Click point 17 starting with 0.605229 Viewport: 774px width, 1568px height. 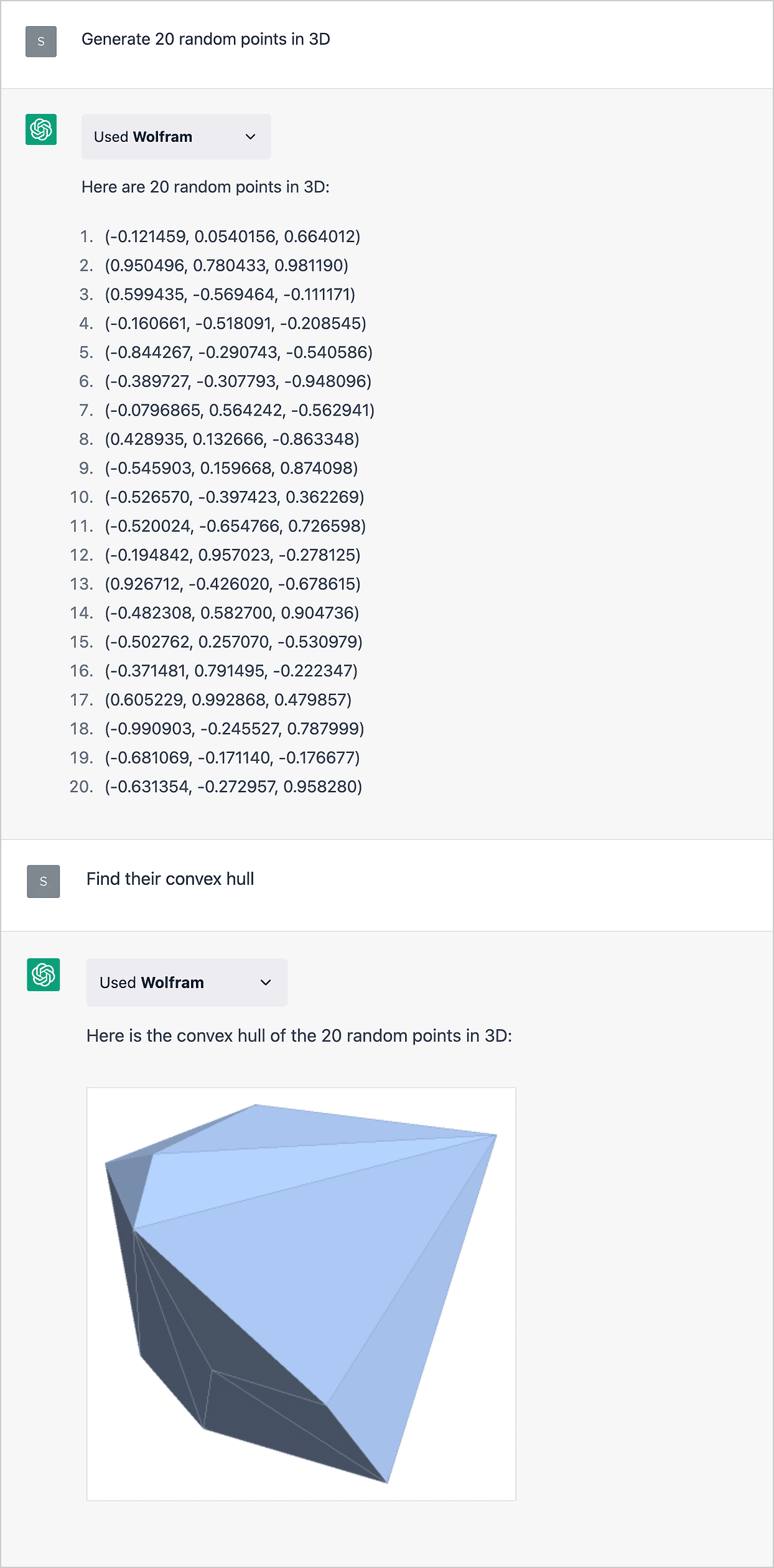pos(228,700)
